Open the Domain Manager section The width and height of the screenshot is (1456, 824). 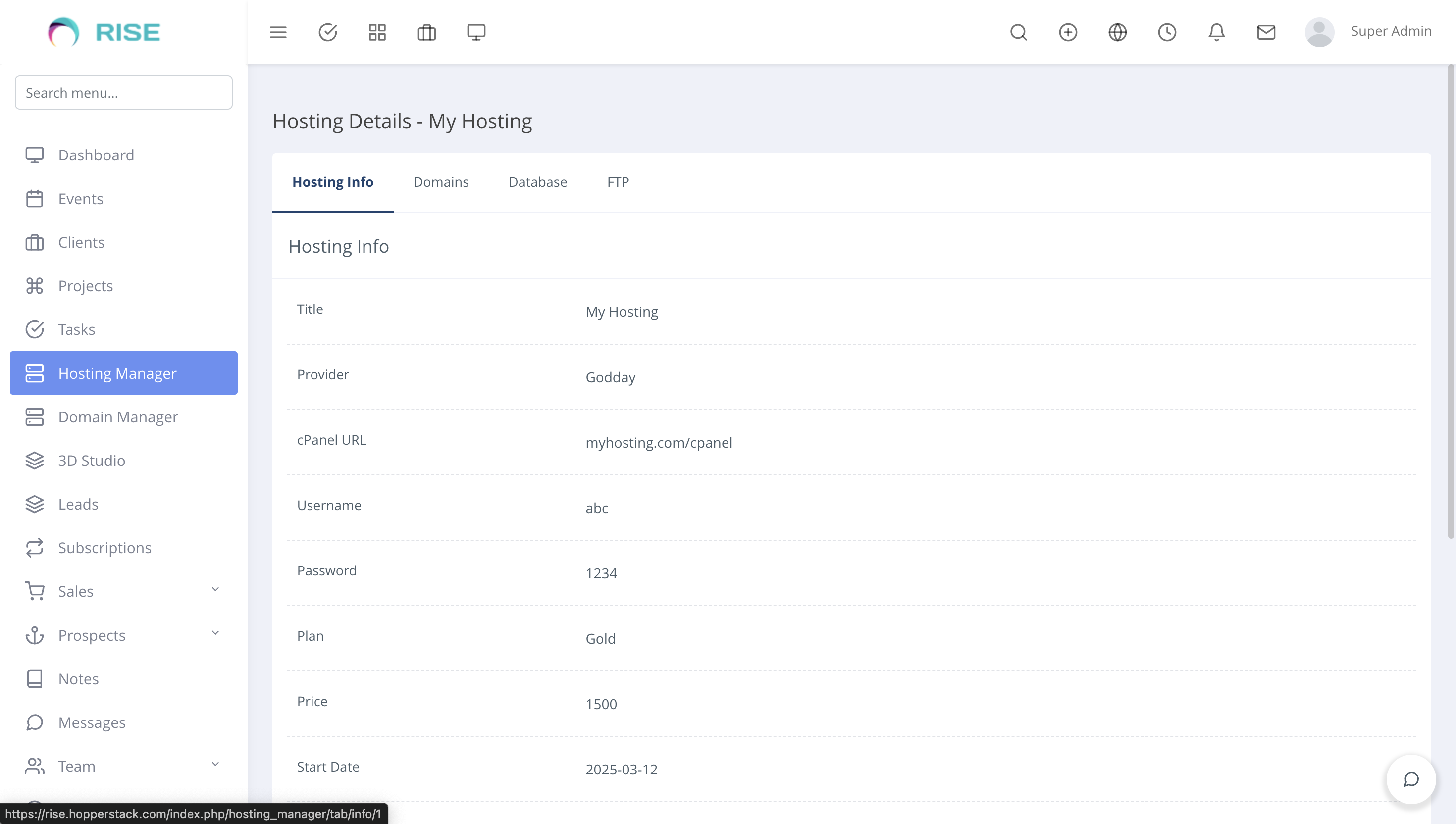(x=118, y=417)
